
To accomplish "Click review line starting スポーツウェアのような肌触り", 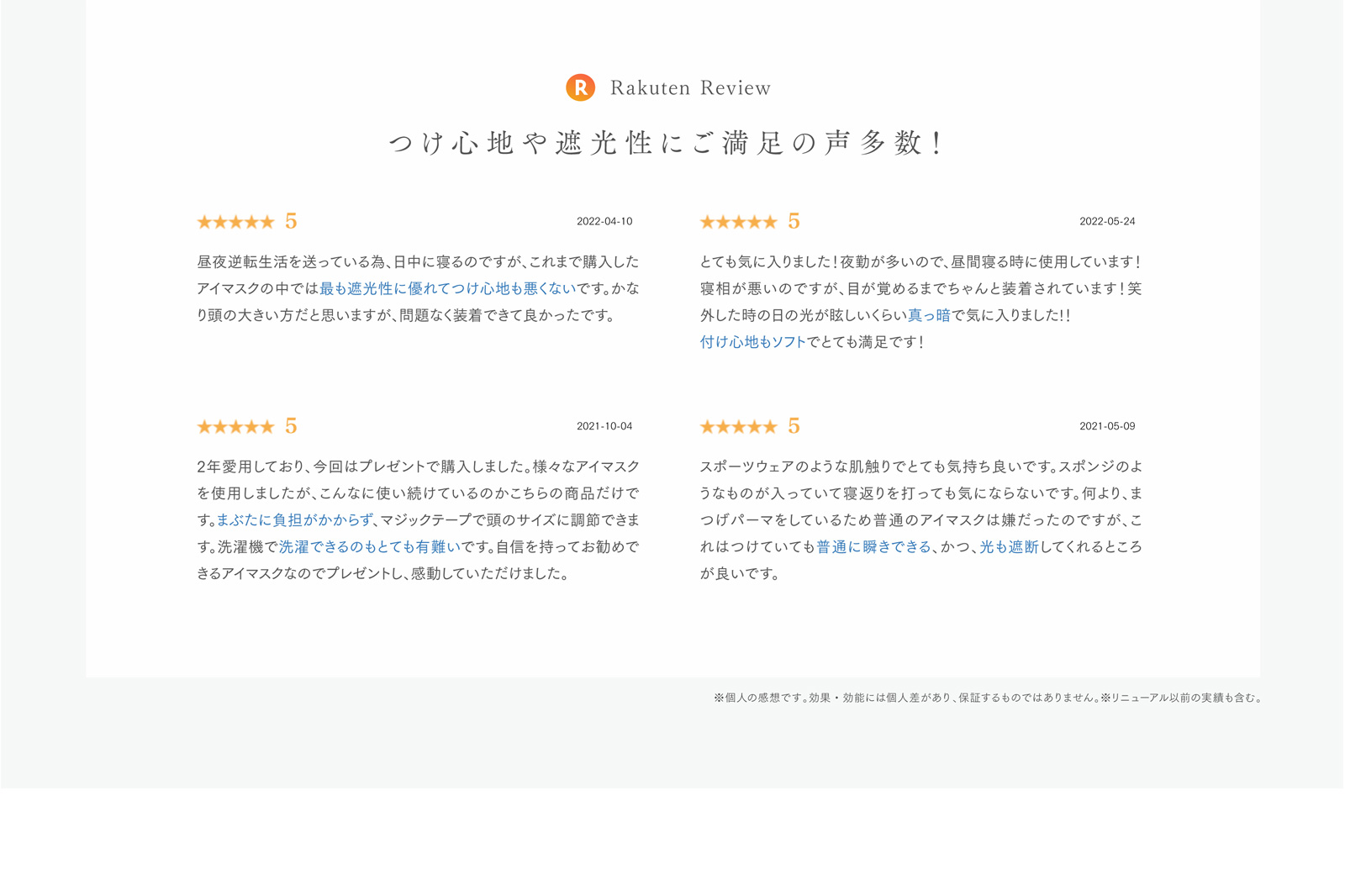I will [921, 466].
